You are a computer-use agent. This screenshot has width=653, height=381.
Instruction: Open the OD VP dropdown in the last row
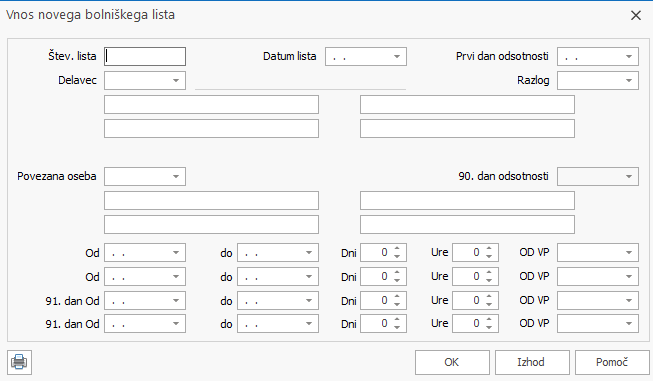point(629,324)
